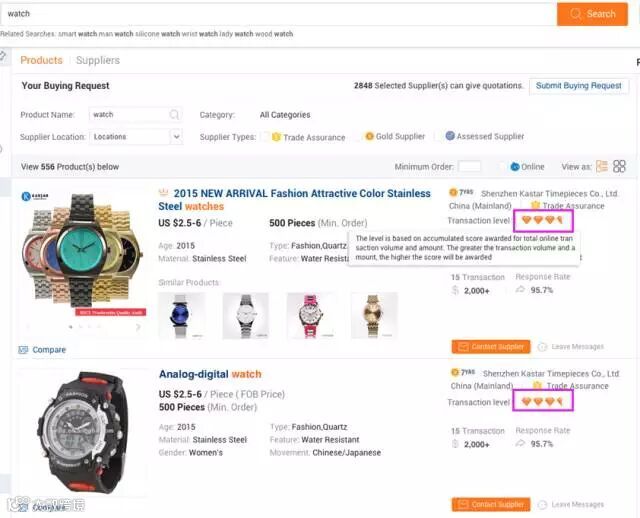Select the Products tab
The height and width of the screenshot is (518, 640).
41,60
